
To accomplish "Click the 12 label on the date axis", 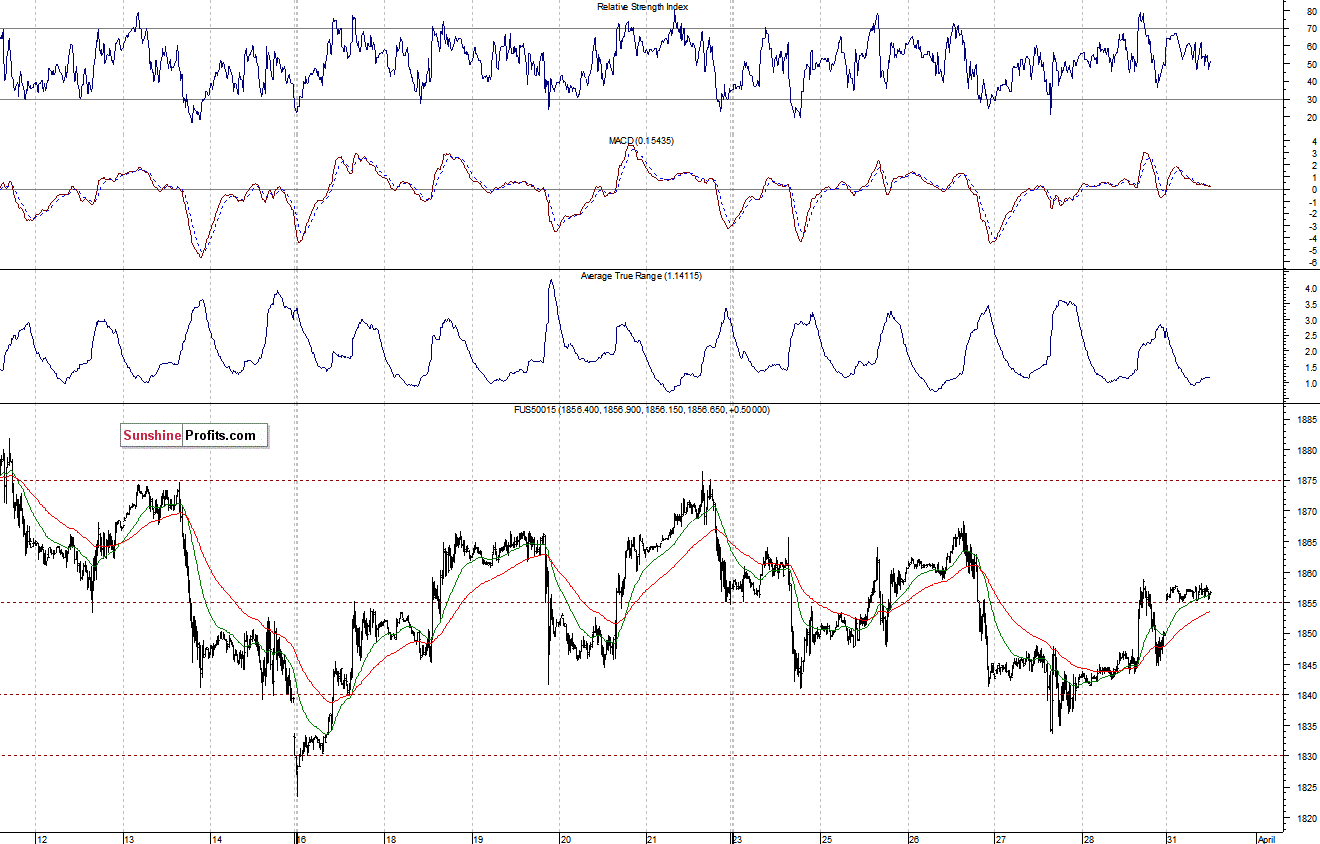I will click(x=42, y=838).
